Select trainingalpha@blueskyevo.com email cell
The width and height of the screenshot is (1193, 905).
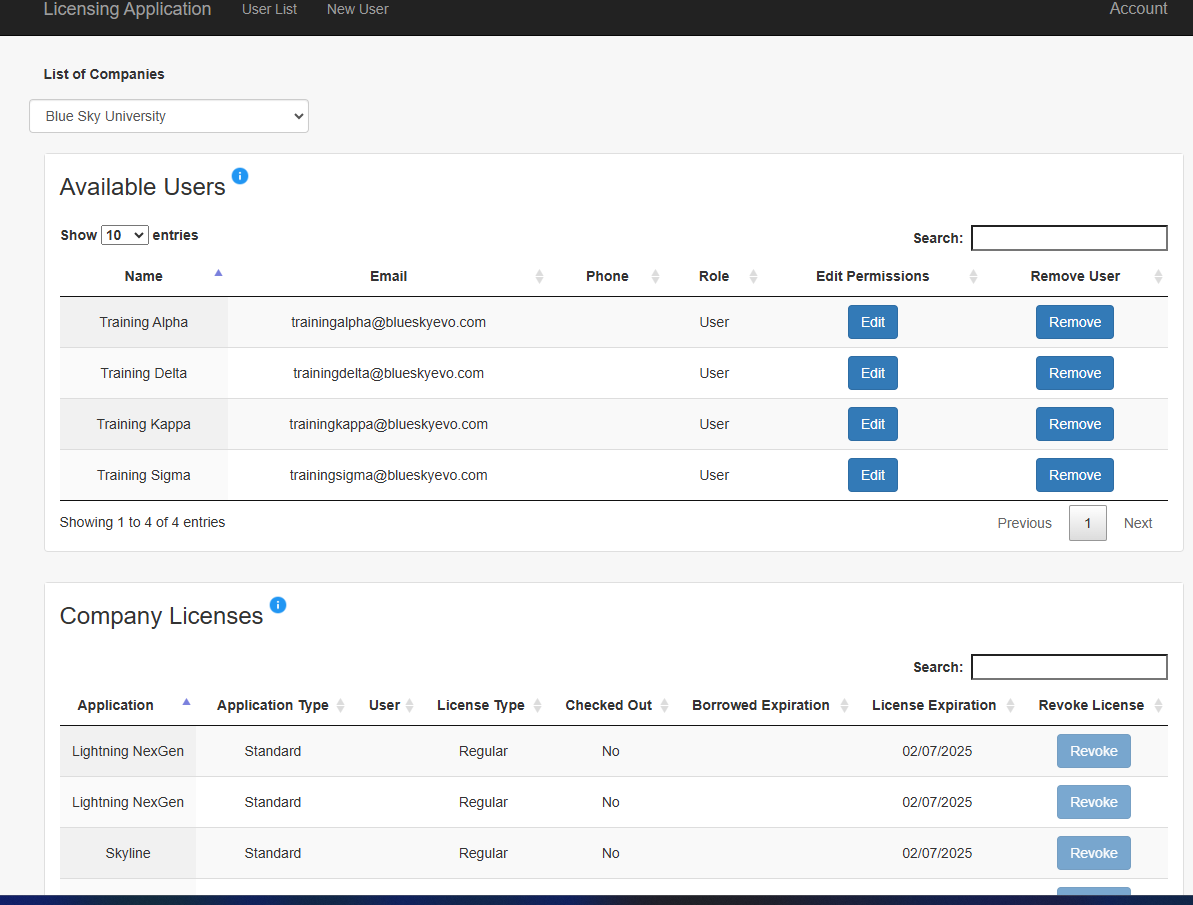(388, 322)
